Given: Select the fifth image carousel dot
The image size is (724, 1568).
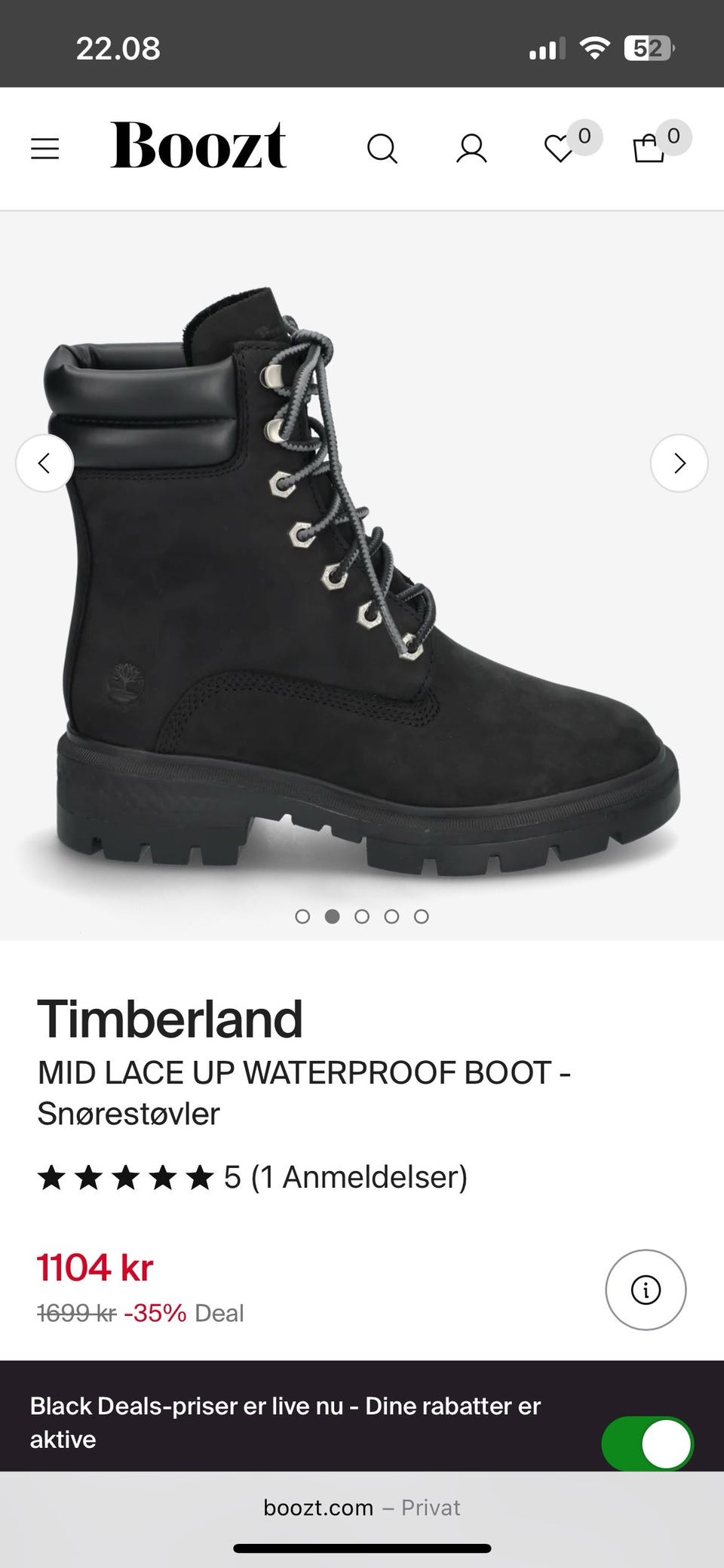Looking at the screenshot, I should click(x=422, y=916).
